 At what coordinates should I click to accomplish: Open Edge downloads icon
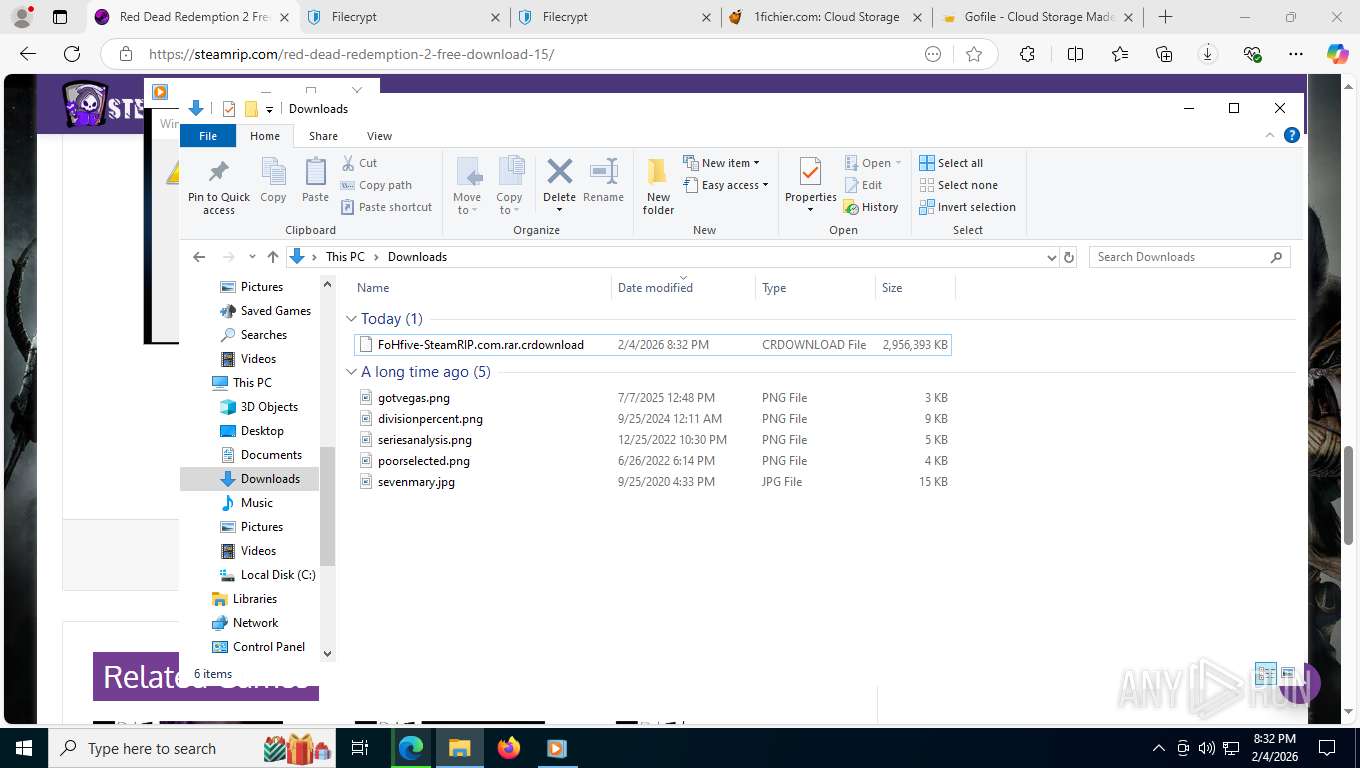(1208, 54)
